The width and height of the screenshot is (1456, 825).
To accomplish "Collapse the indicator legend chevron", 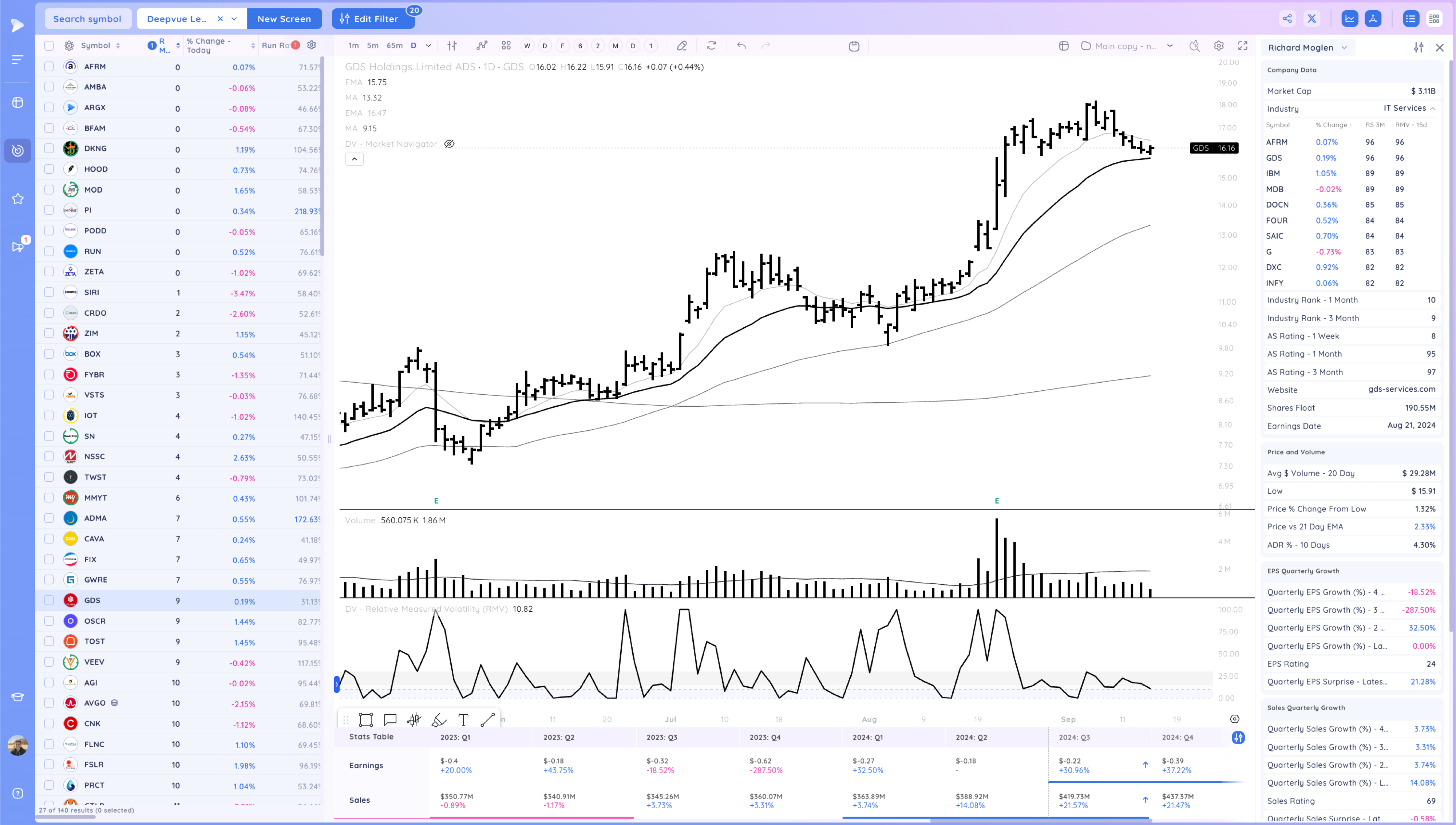I will coord(355,159).
